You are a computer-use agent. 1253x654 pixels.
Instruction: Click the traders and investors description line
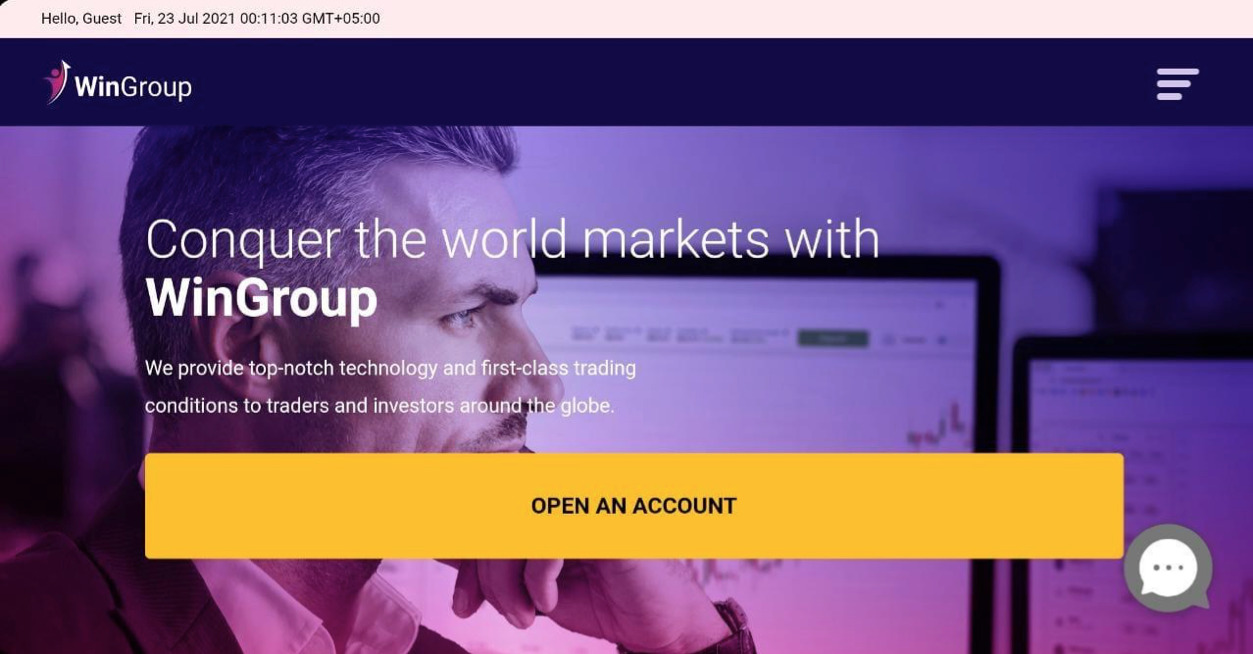click(379, 406)
